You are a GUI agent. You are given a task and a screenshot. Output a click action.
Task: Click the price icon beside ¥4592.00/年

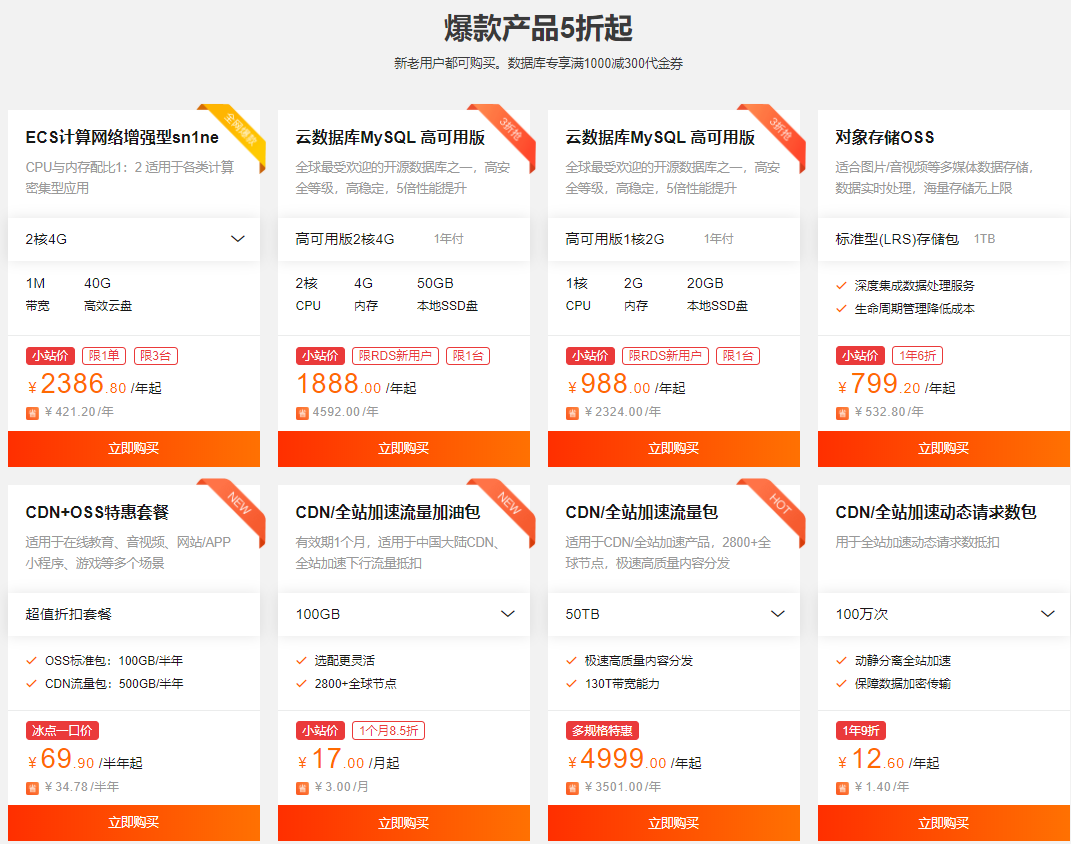(302, 412)
